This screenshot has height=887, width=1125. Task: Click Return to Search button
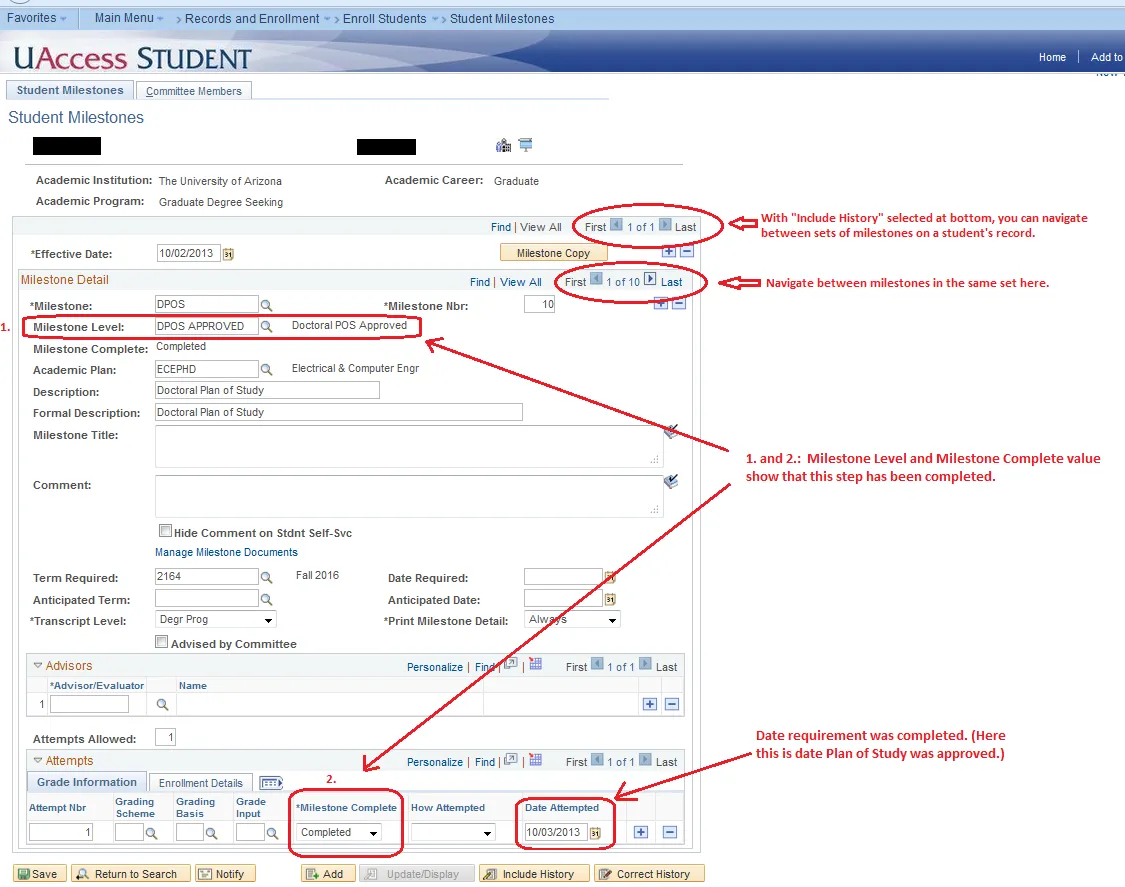pos(131,873)
